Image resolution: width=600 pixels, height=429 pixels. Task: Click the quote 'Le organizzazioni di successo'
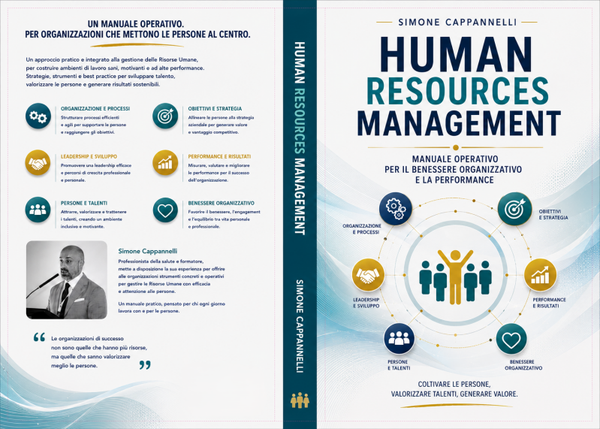[87, 339]
